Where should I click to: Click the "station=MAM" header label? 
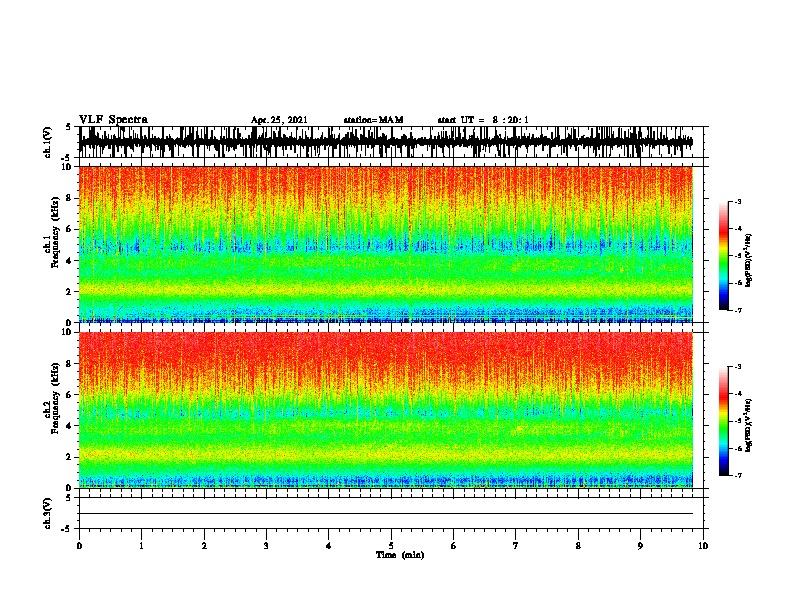click(x=373, y=120)
